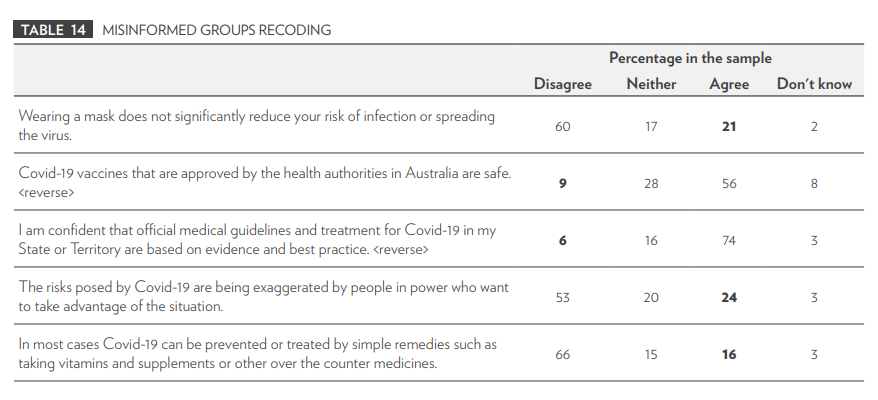Viewport: 878px width, 400px height.
Task: Click the bold 16 agree value
Action: coord(728,355)
